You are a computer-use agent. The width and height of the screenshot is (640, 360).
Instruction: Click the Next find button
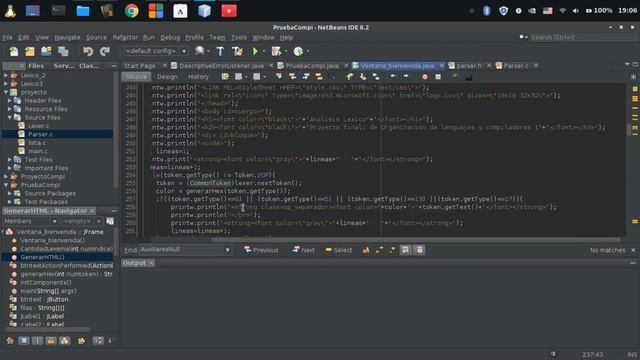point(303,250)
